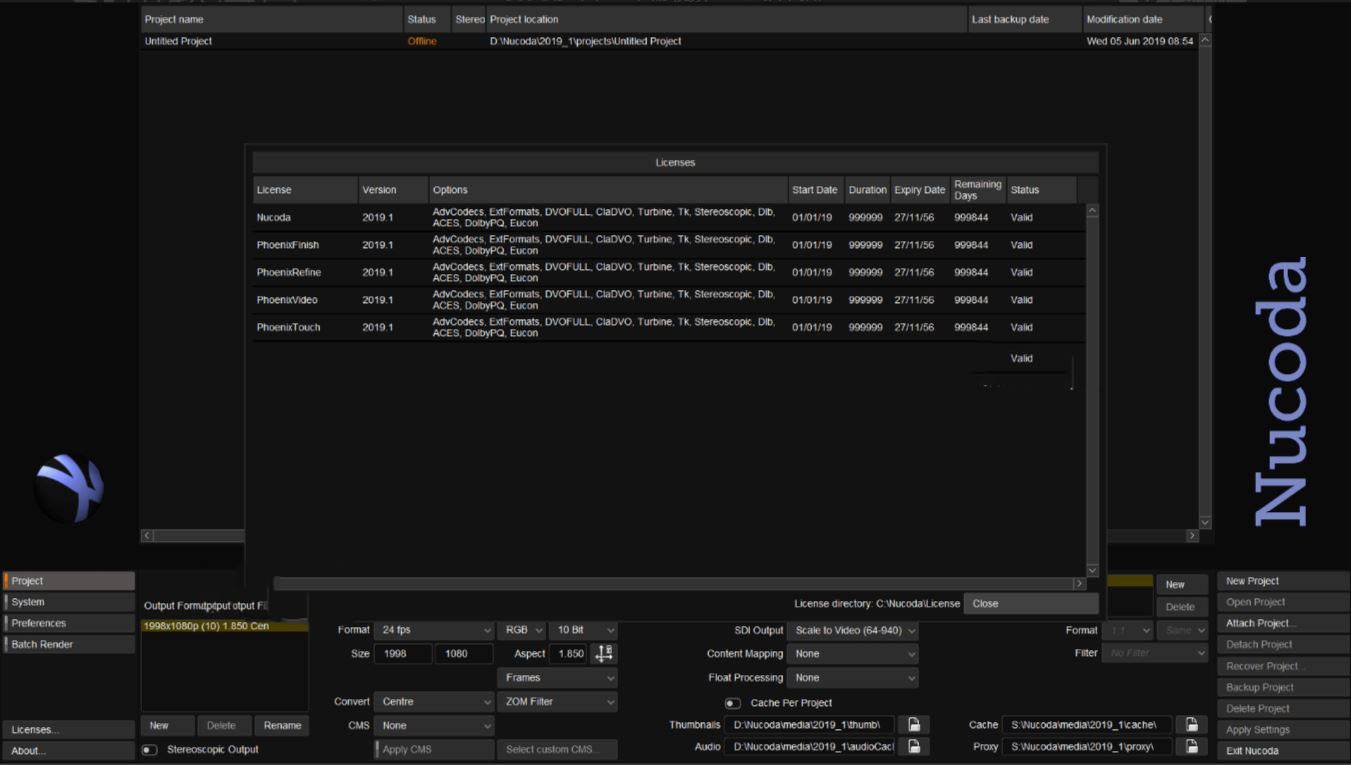The height and width of the screenshot is (765, 1351).
Task: Click the Cache path input field
Action: click(1088, 725)
